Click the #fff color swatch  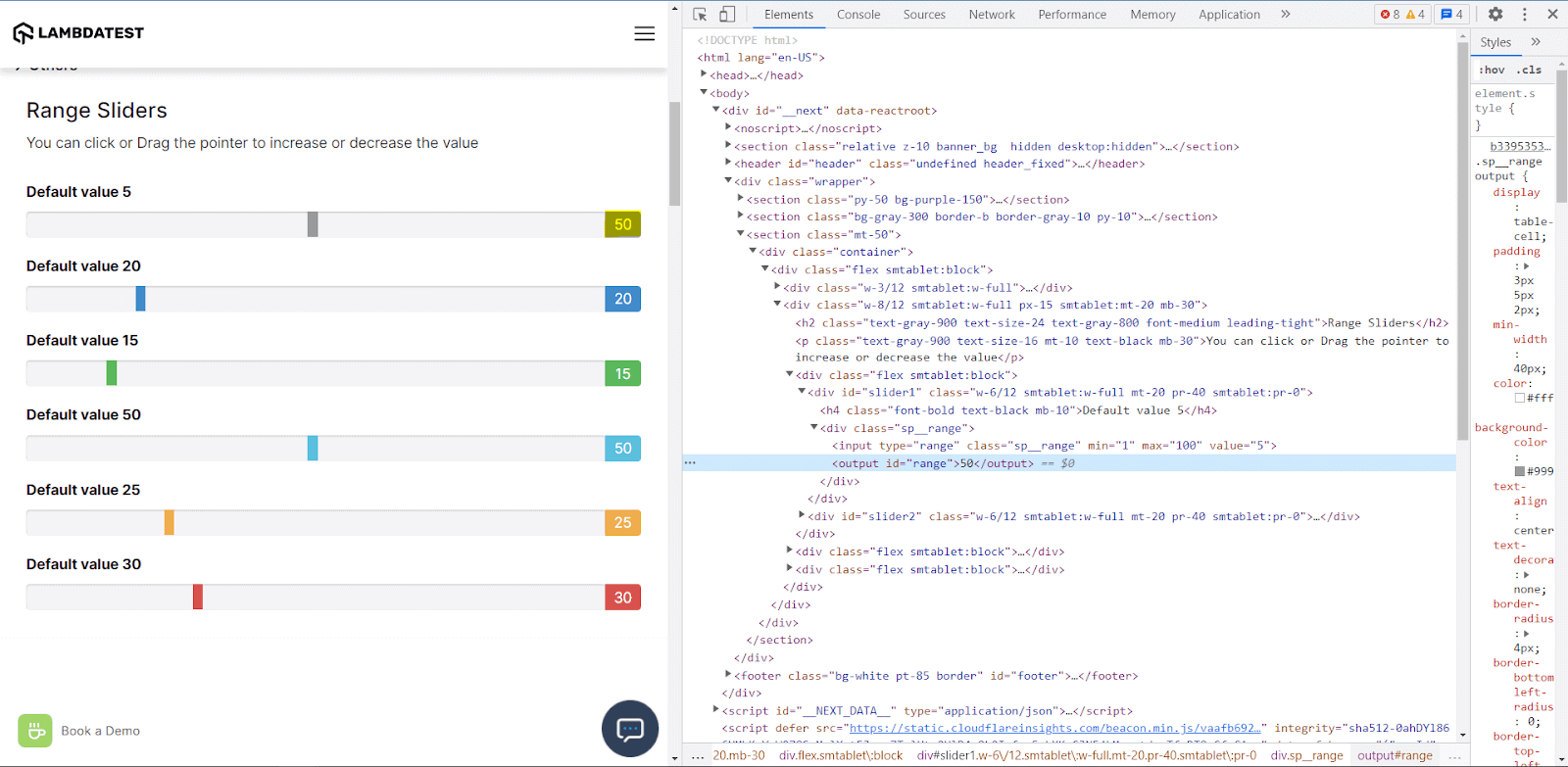[x=1519, y=399]
